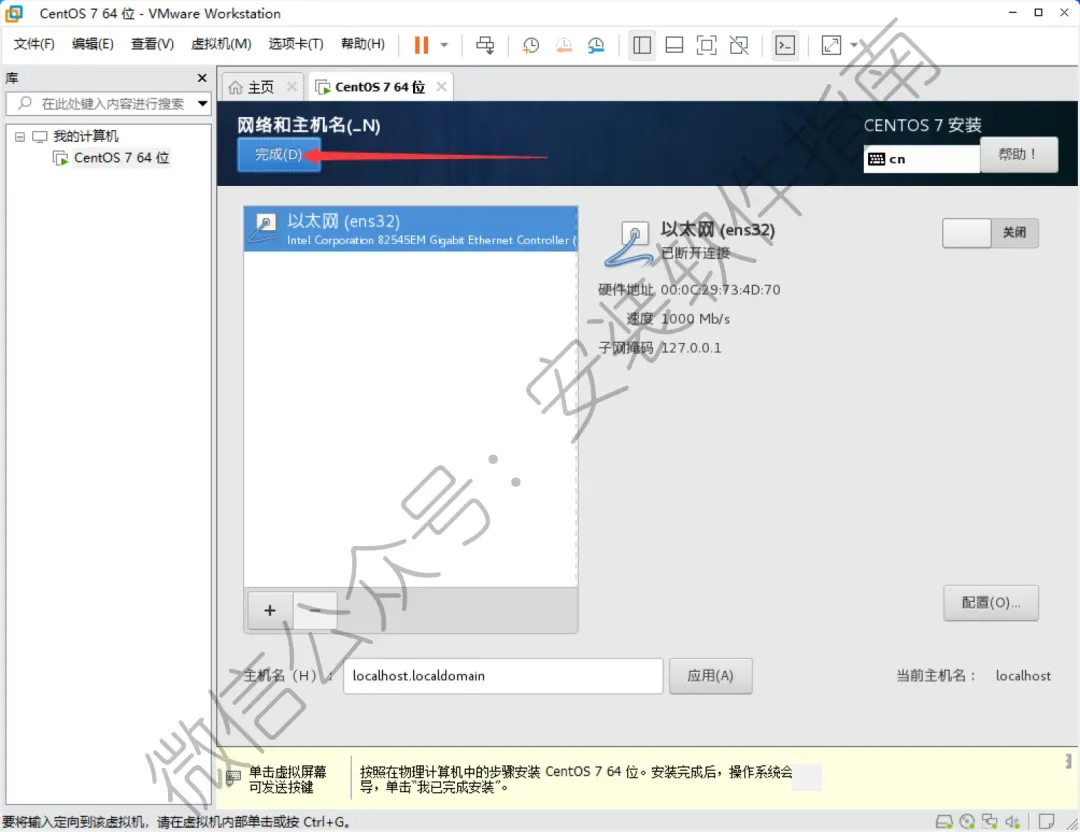The height and width of the screenshot is (832, 1080).
Task: Click the cn keyboard layout indicator
Action: tap(922, 159)
